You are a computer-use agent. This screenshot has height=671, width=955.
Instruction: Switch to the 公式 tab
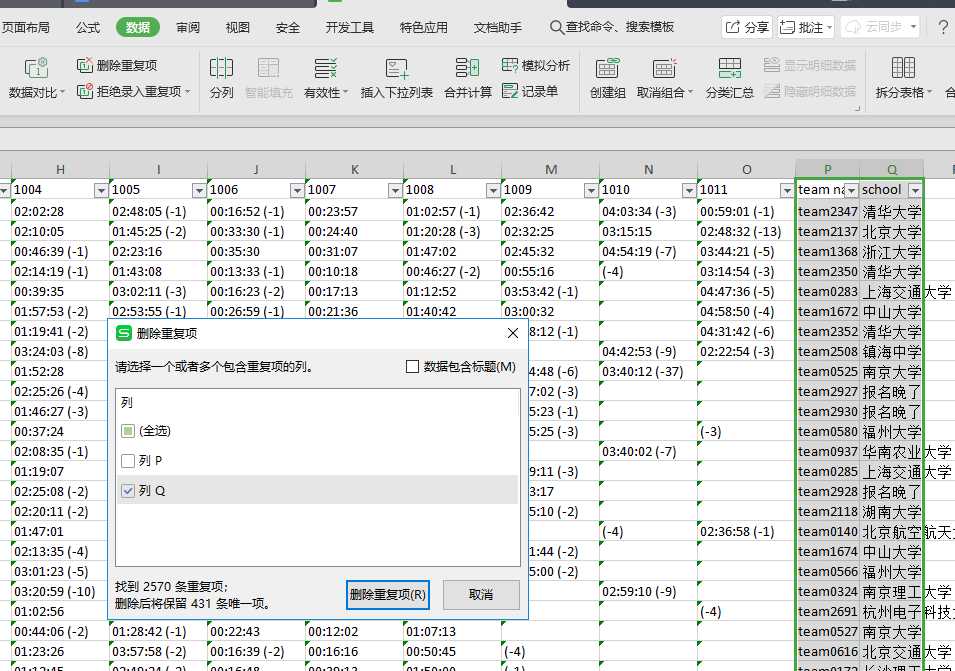[x=88, y=27]
